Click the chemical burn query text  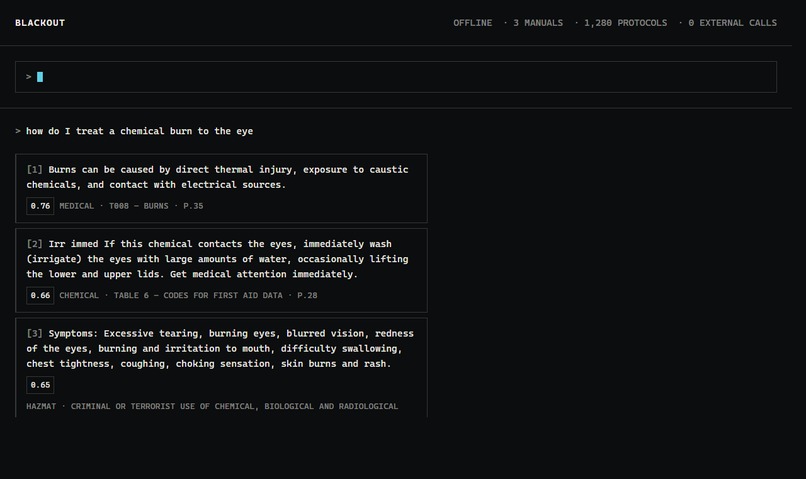139,131
